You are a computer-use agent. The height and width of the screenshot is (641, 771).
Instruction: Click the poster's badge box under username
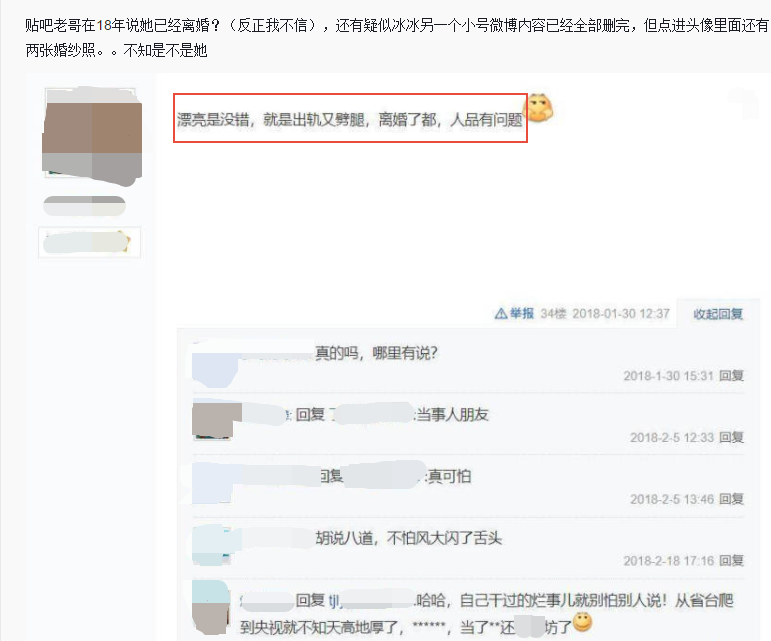pyautogui.click(x=89, y=242)
